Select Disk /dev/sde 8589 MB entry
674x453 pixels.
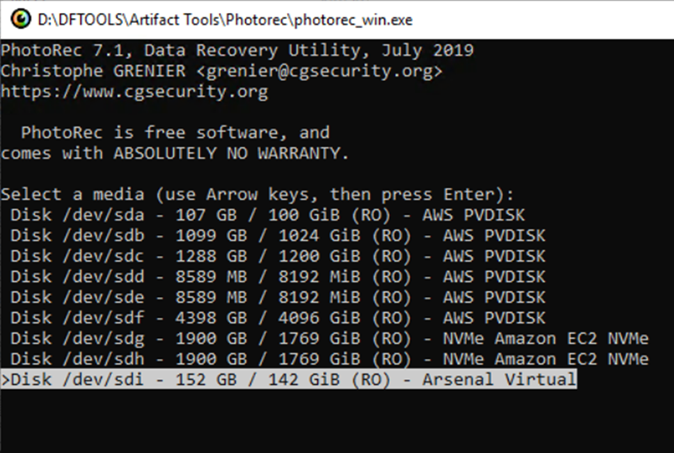[x=278, y=297]
